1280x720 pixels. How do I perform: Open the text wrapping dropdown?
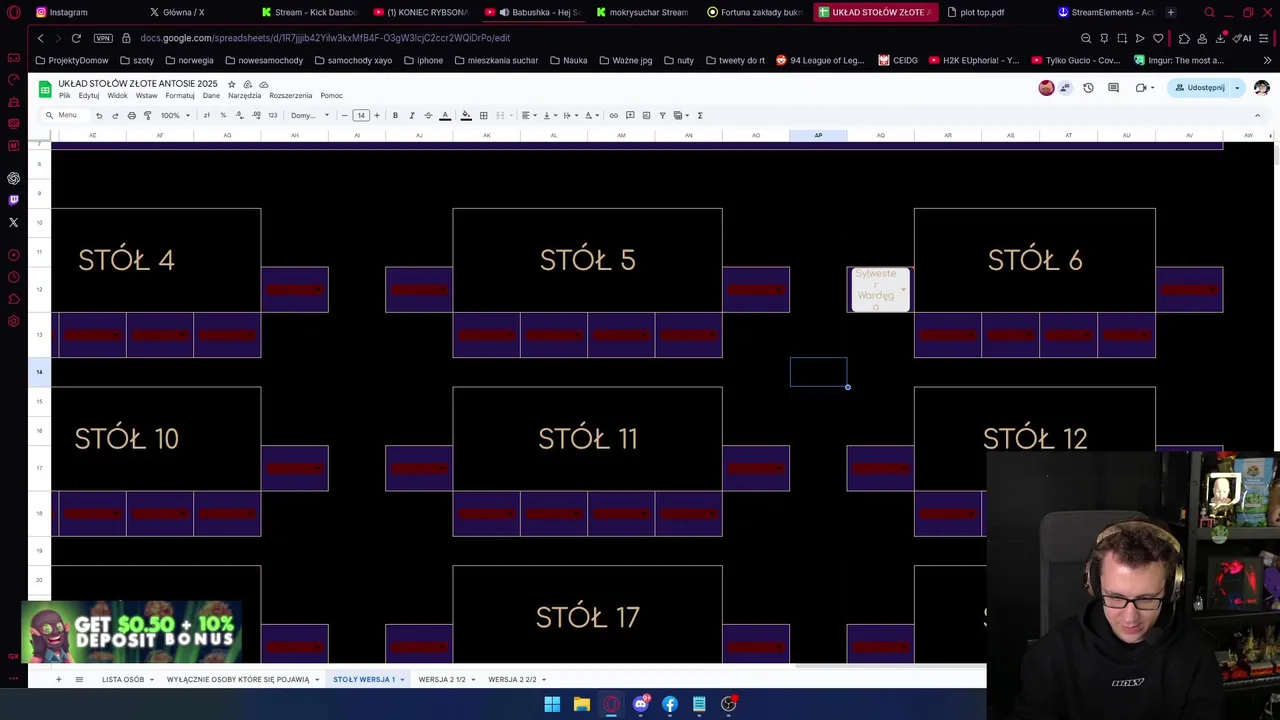[x=571, y=115]
